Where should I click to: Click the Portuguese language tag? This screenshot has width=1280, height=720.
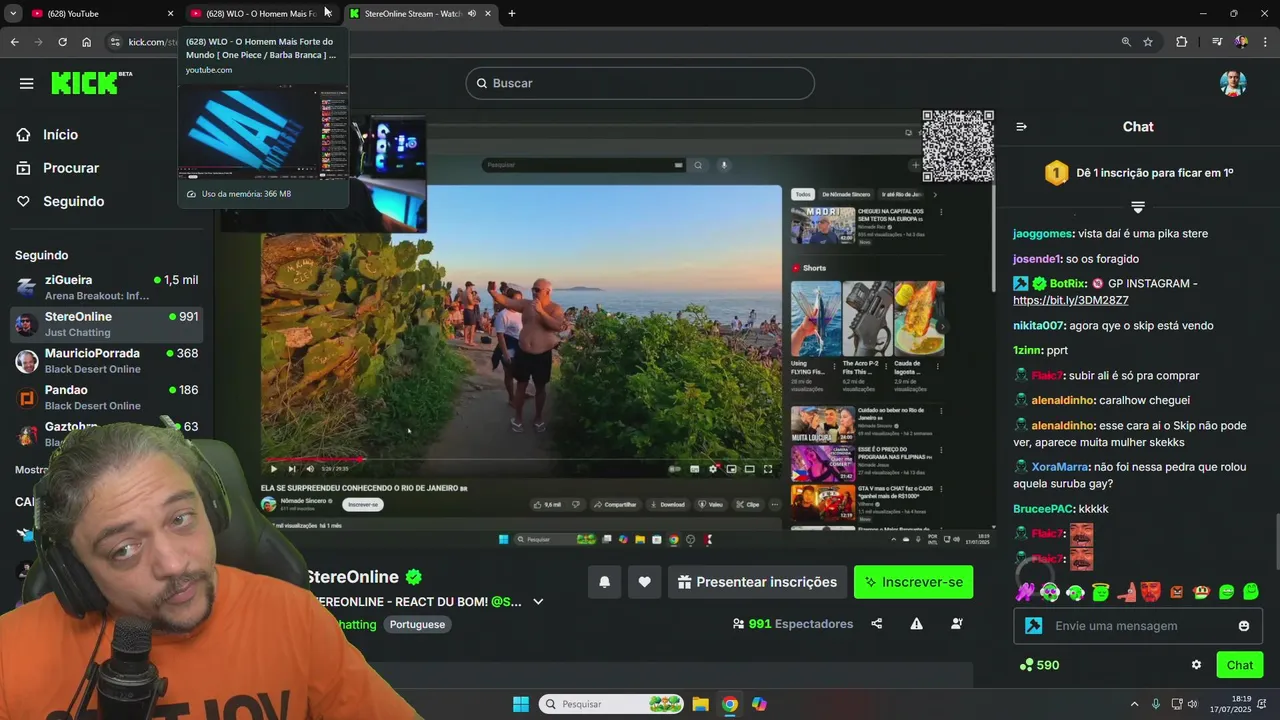(x=417, y=624)
